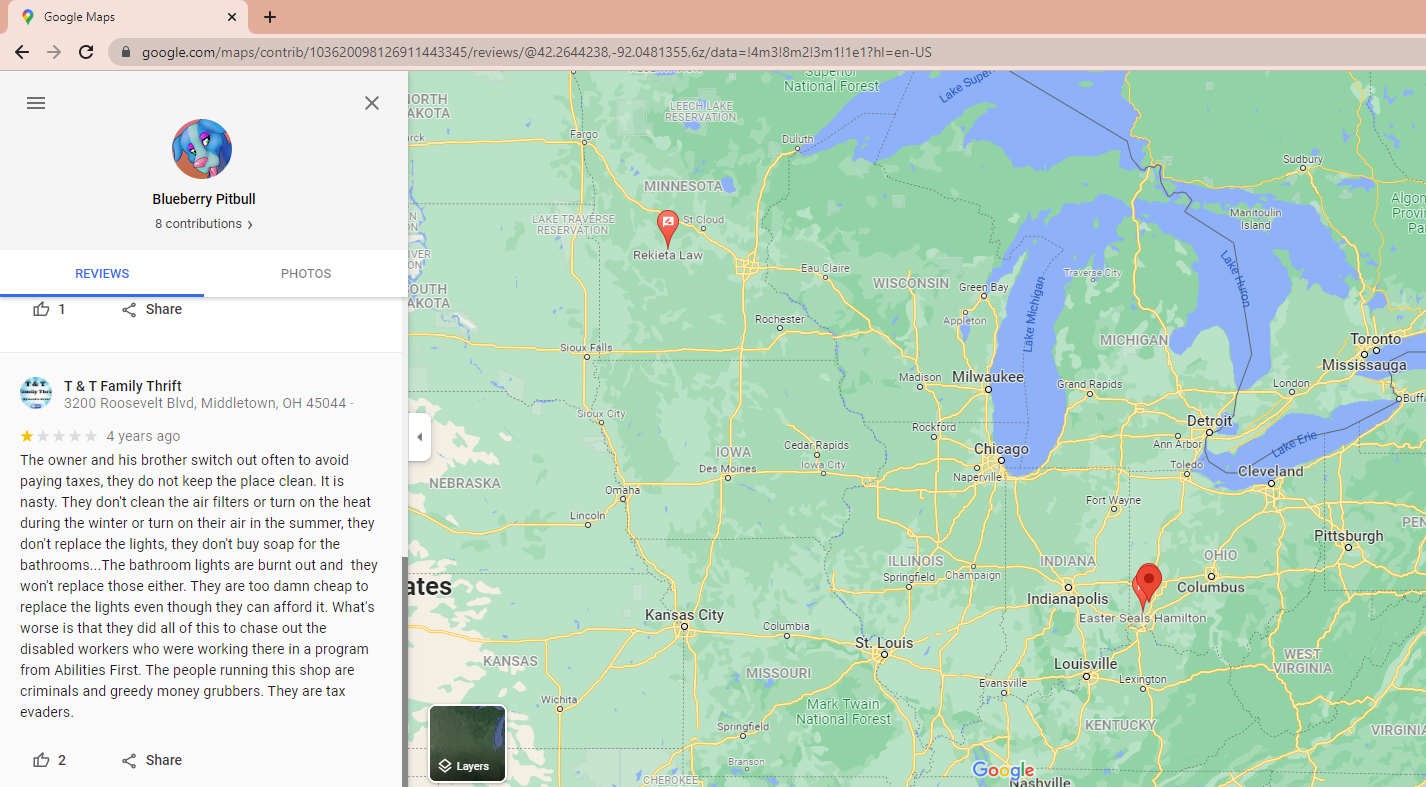Switch to the PHOTOS tab

pos(306,274)
